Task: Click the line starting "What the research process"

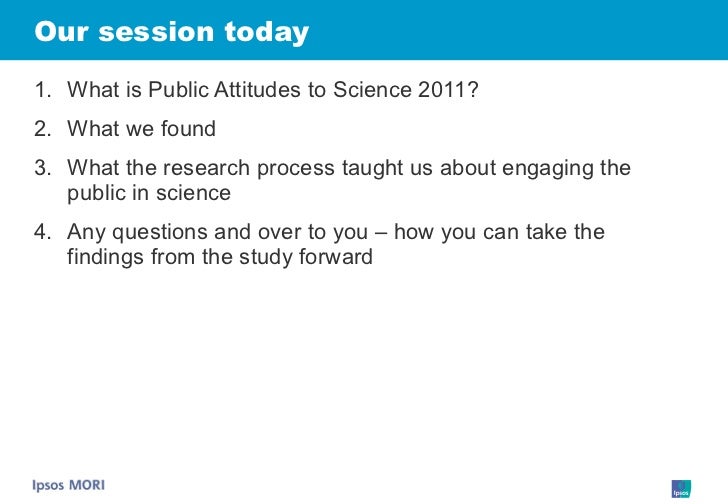Action: 349,168
